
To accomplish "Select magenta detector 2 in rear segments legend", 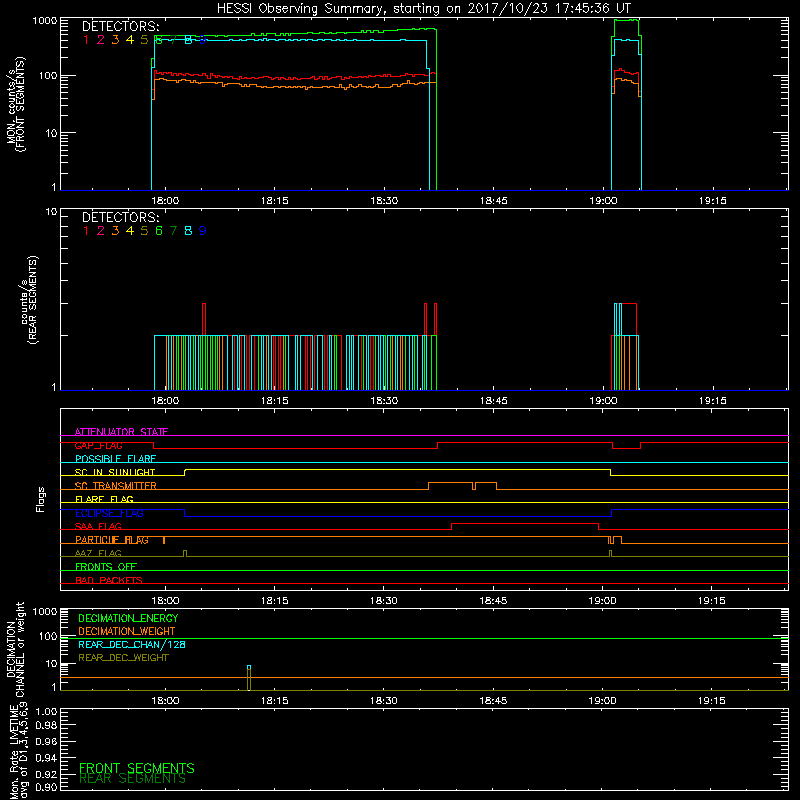I will click(x=101, y=231).
